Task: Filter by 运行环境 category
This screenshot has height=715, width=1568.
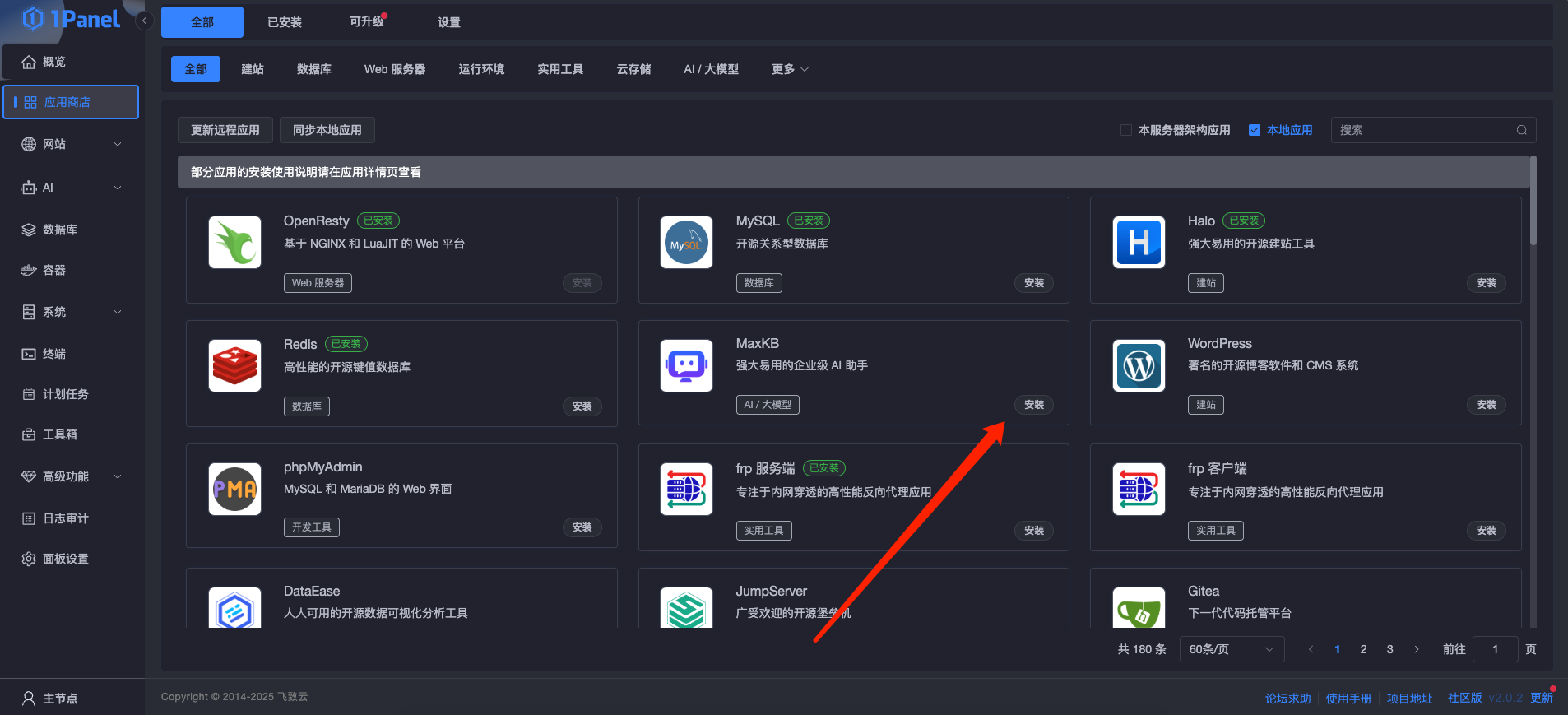Action: pyautogui.click(x=481, y=69)
